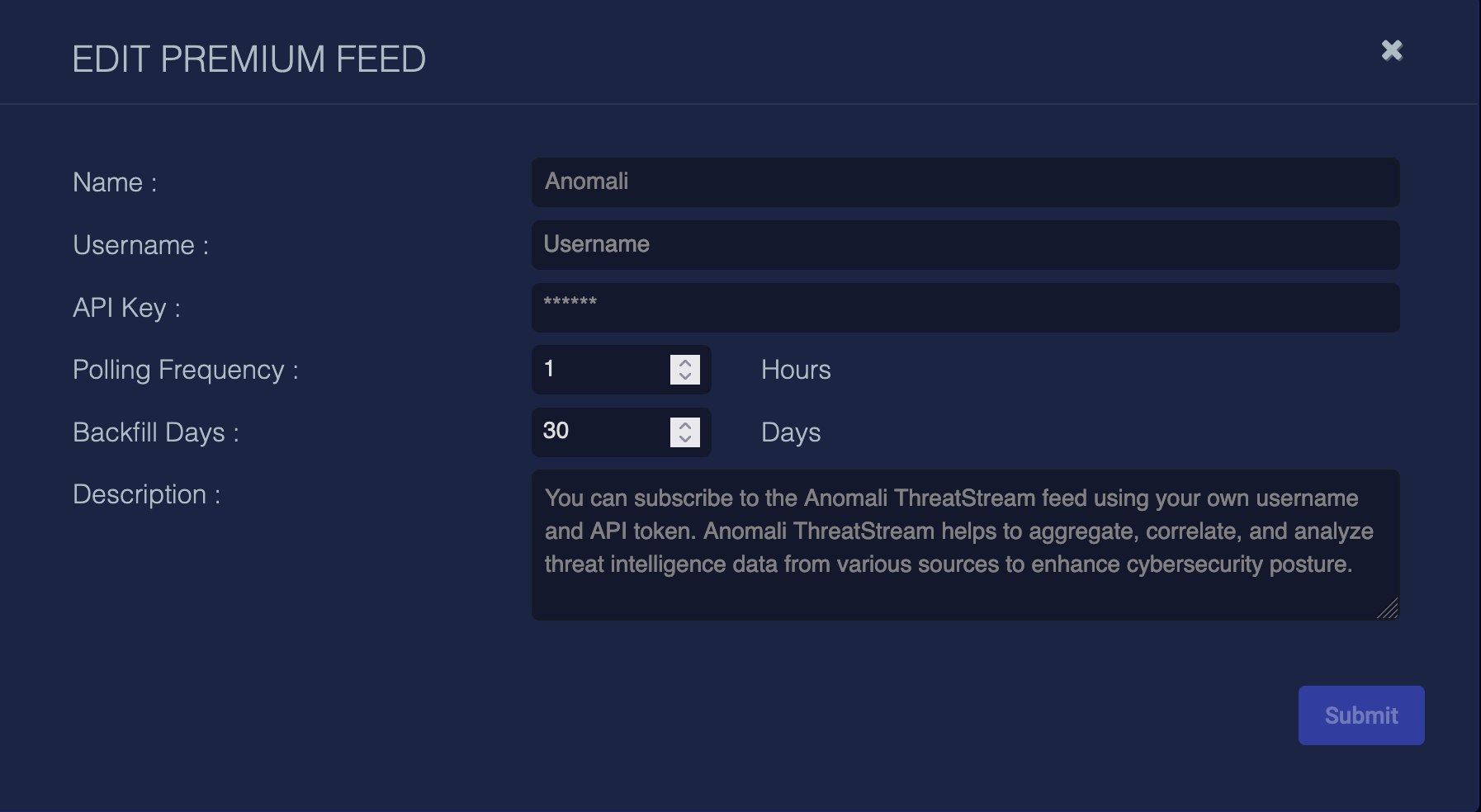Image resolution: width=1481 pixels, height=812 pixels.
Task: Click the "Name :" label
Action: (115, 182)
